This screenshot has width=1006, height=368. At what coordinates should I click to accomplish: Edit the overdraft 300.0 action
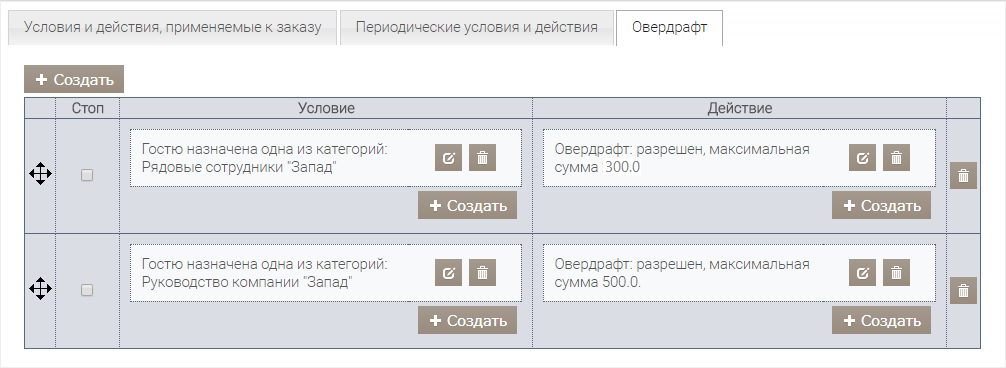click(x=862, y=158)
